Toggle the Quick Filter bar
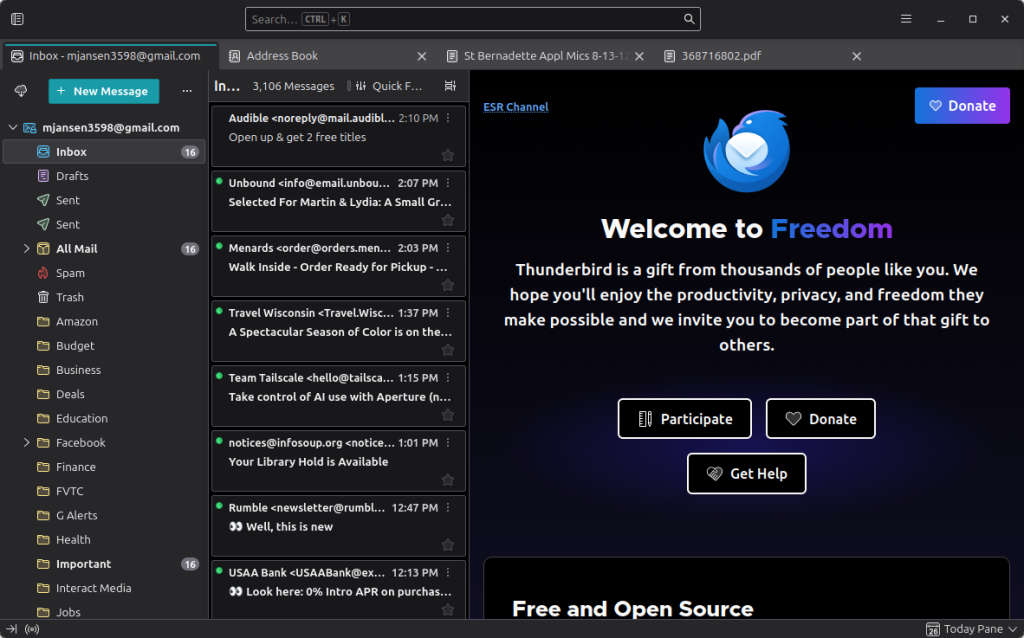This screenshot has height=638, width=1024. click(x=388, y=86)
